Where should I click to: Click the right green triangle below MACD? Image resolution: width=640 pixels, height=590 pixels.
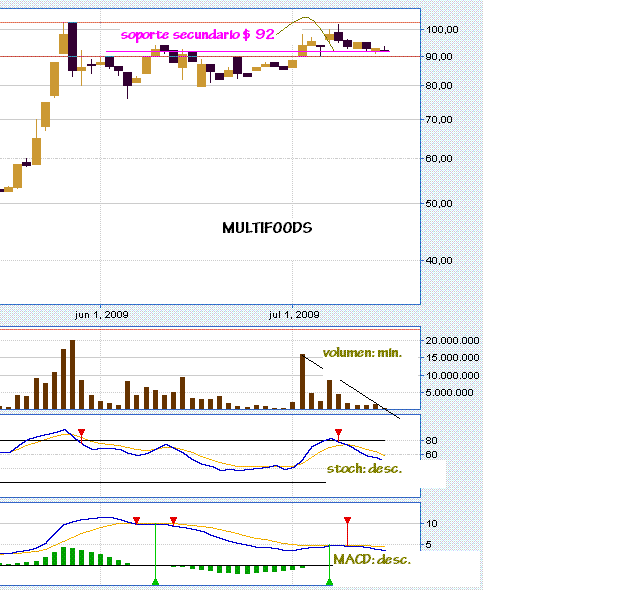(x=329, y=581)
